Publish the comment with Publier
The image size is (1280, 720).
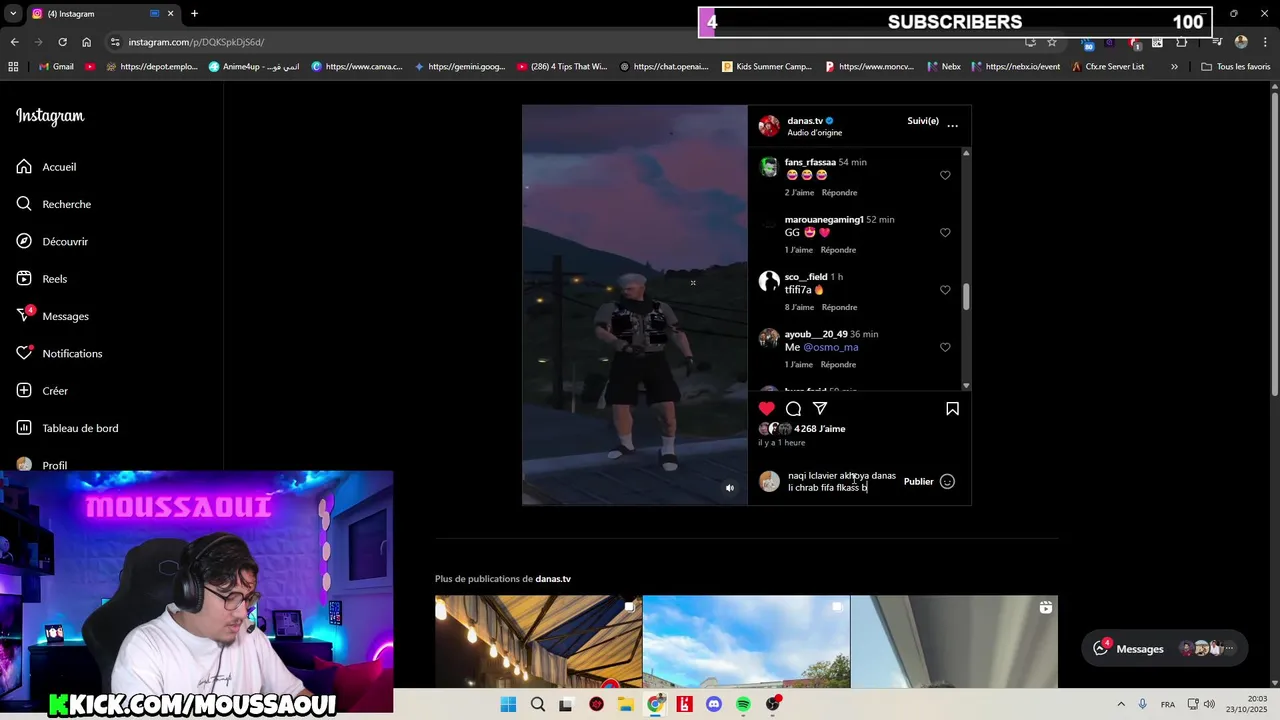918,481
